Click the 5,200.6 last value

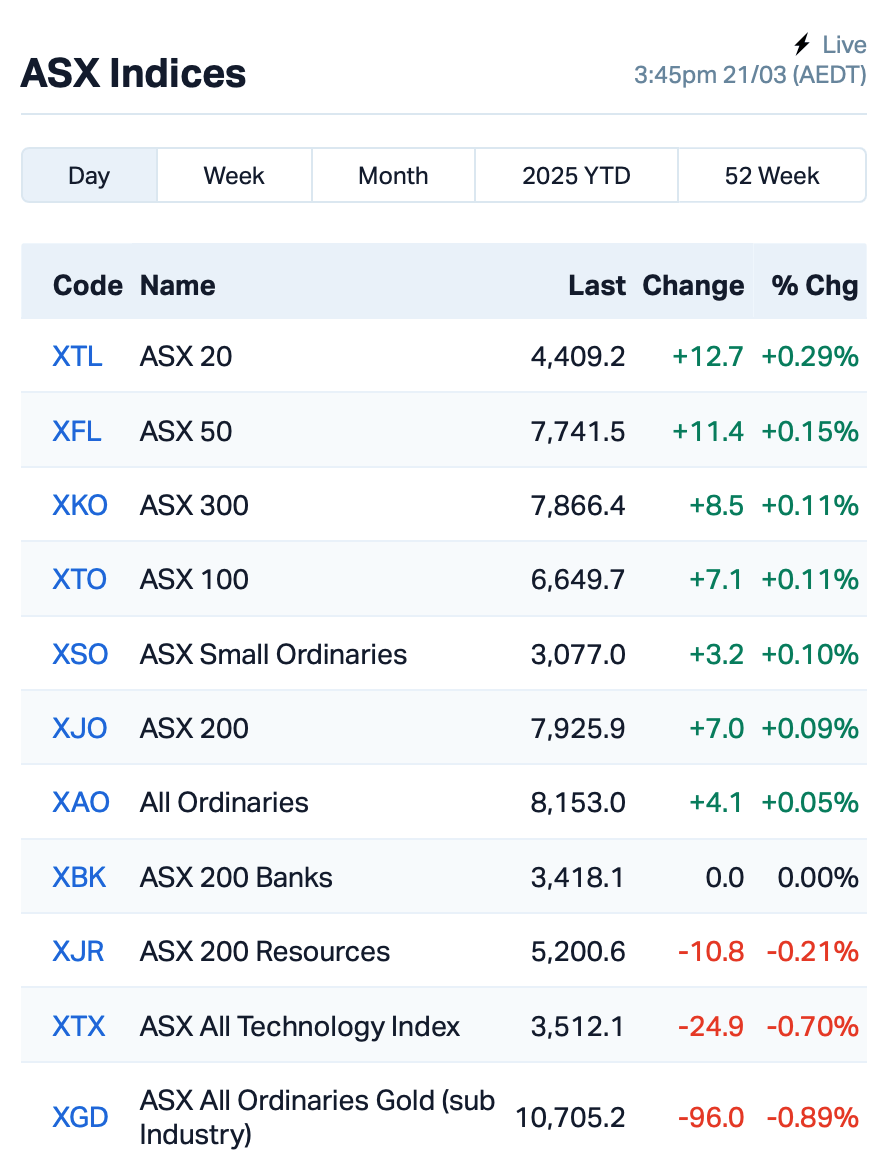tap(578, 952)
